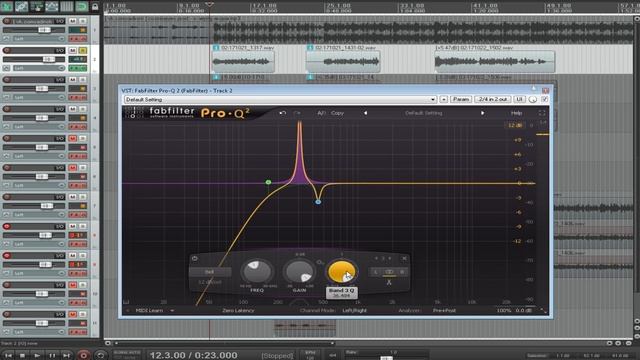Toggle repeat loop button in transport
Screen dimensions: 640x360
(x=101, y=355)
